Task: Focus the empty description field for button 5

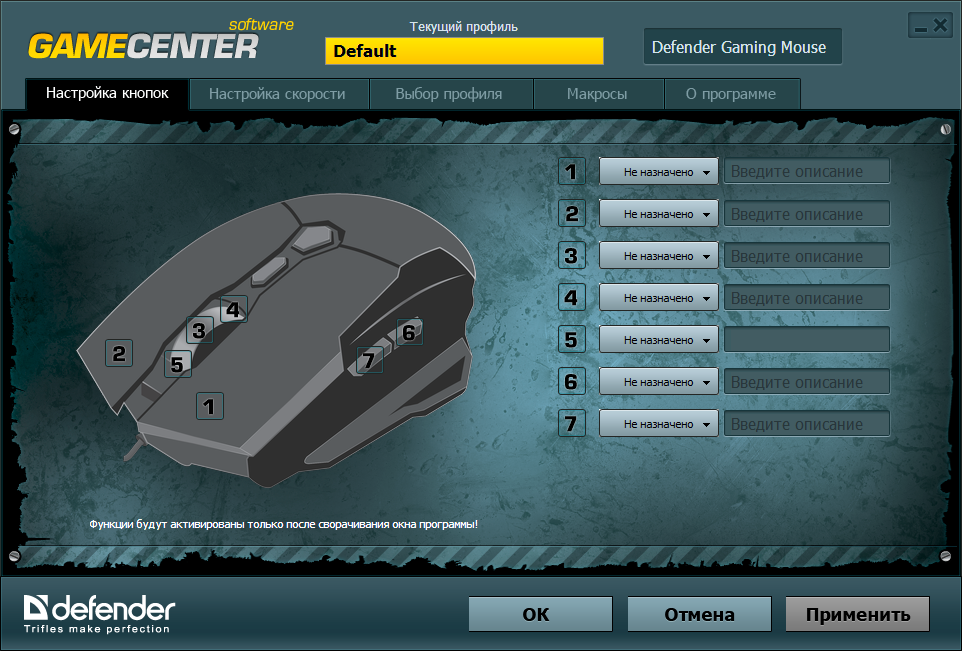Action: click(807, 339)
